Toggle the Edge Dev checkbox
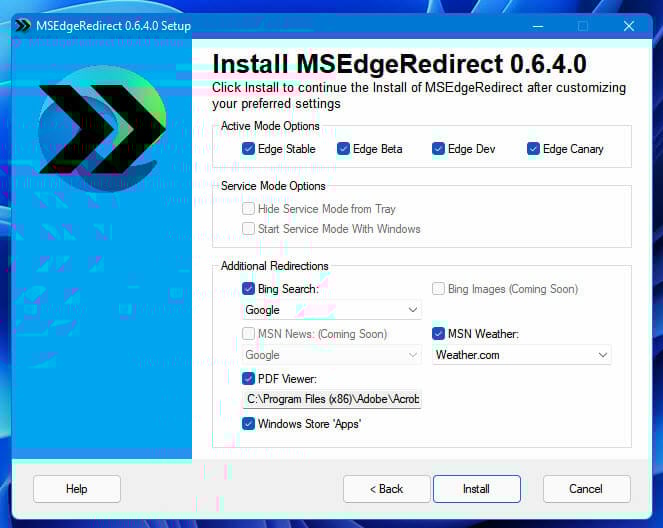 tap(438, 149)
